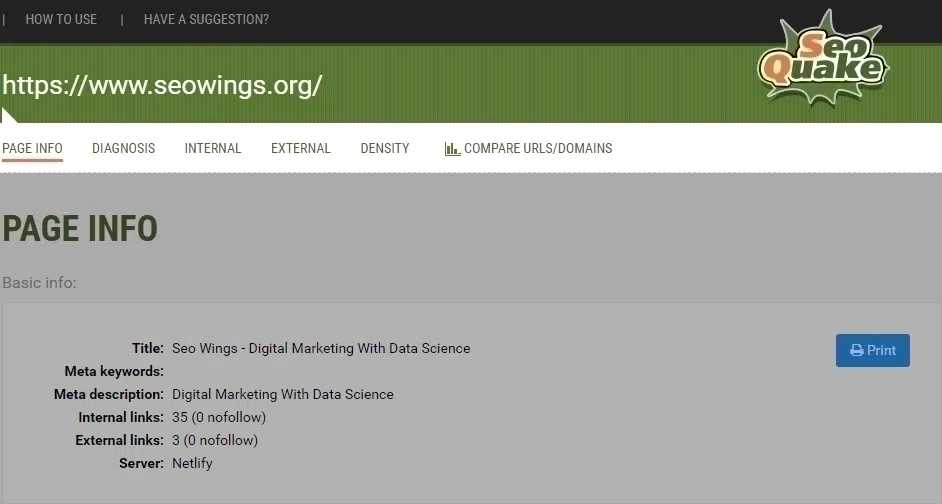Click the https://www.seowings.org/ URL text
Image resolution: width=942 pixels, height=504 pixels.
[162, 85]
